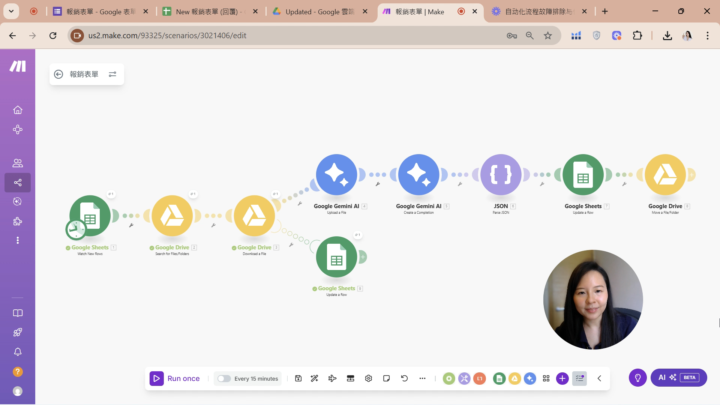
Task: Bookmark this page with the star icon
Action: (x=547, y=35)
